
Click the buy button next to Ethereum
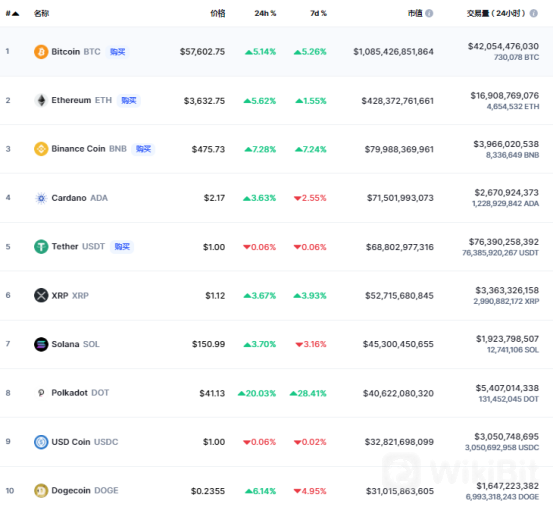(x=129, y=101)
